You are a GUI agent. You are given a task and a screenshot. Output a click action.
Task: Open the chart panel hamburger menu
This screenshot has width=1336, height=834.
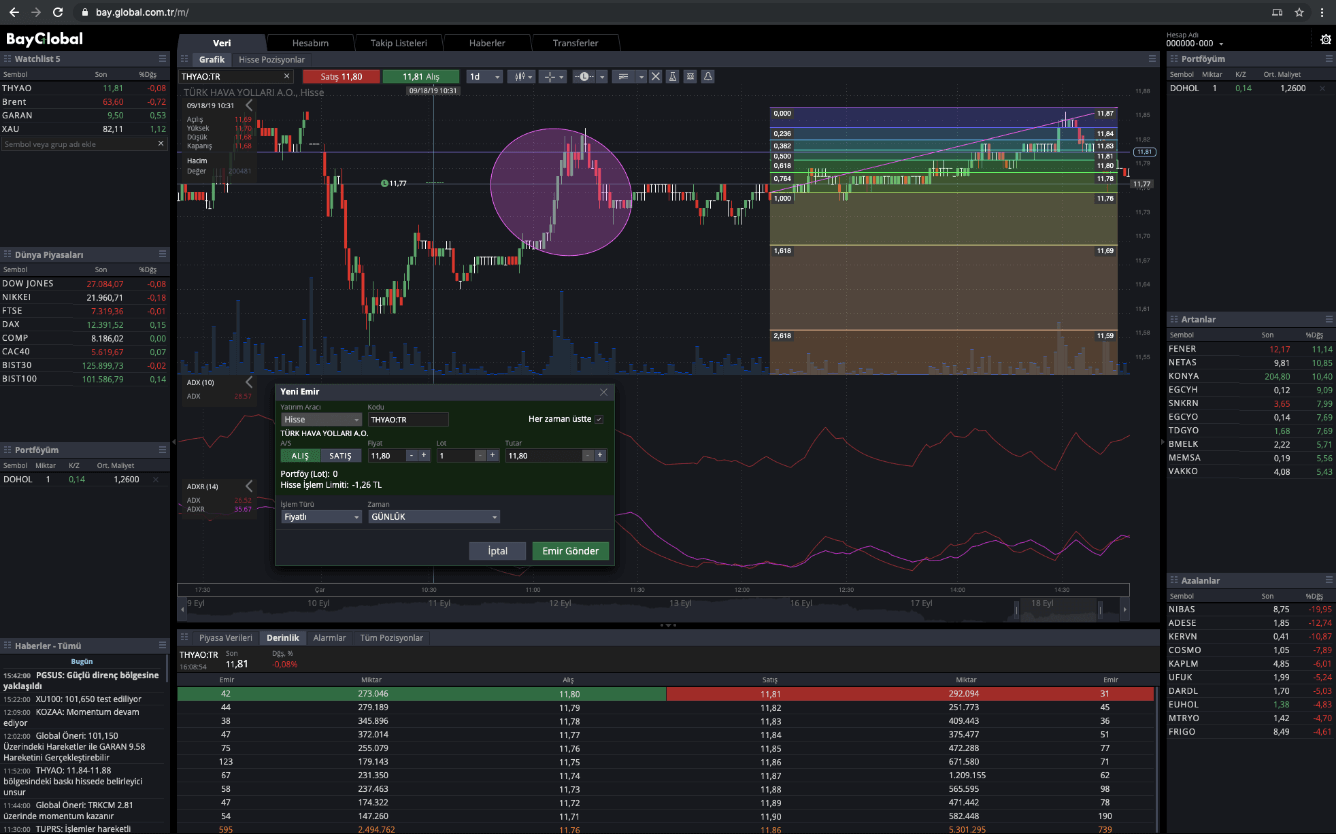[1152, 60]
